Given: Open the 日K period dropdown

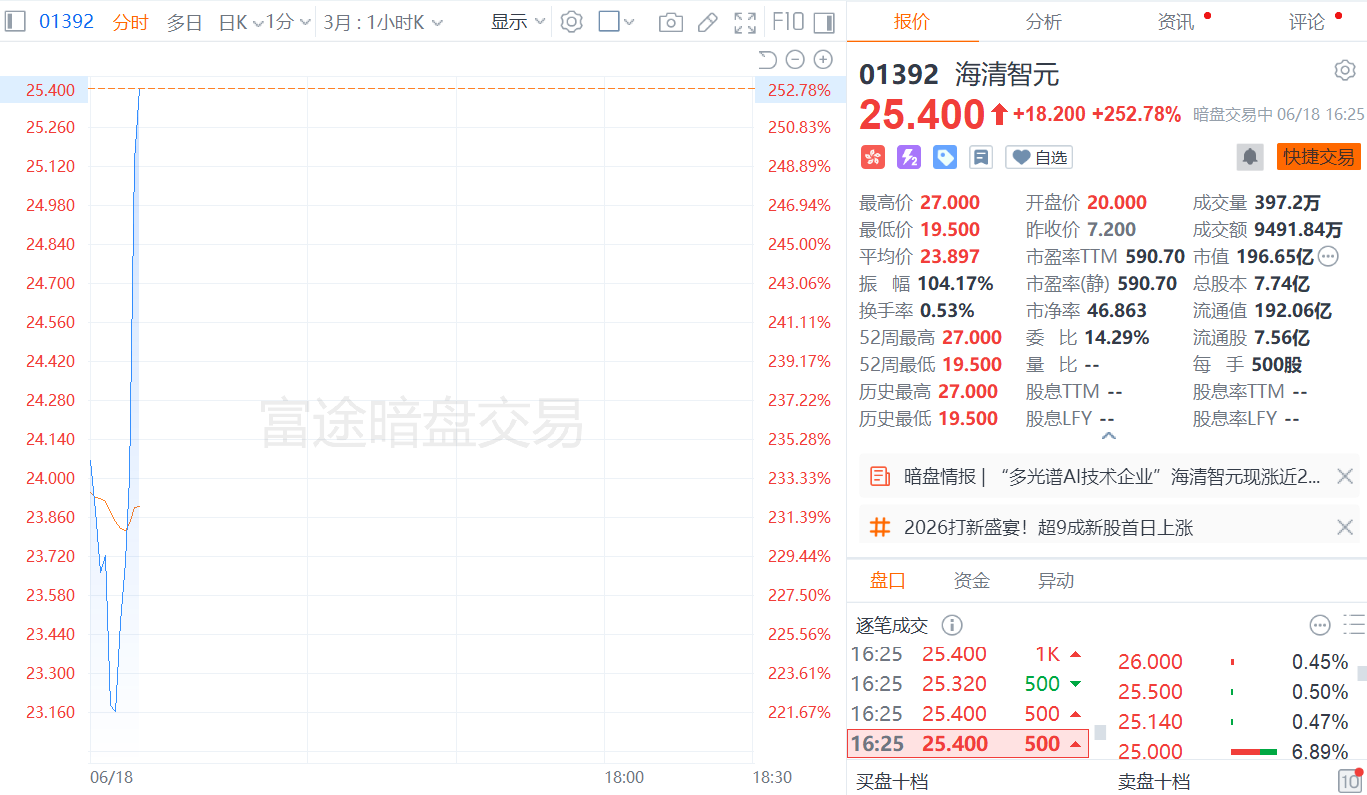Looking at the screenshot, I should pos(241,22).
